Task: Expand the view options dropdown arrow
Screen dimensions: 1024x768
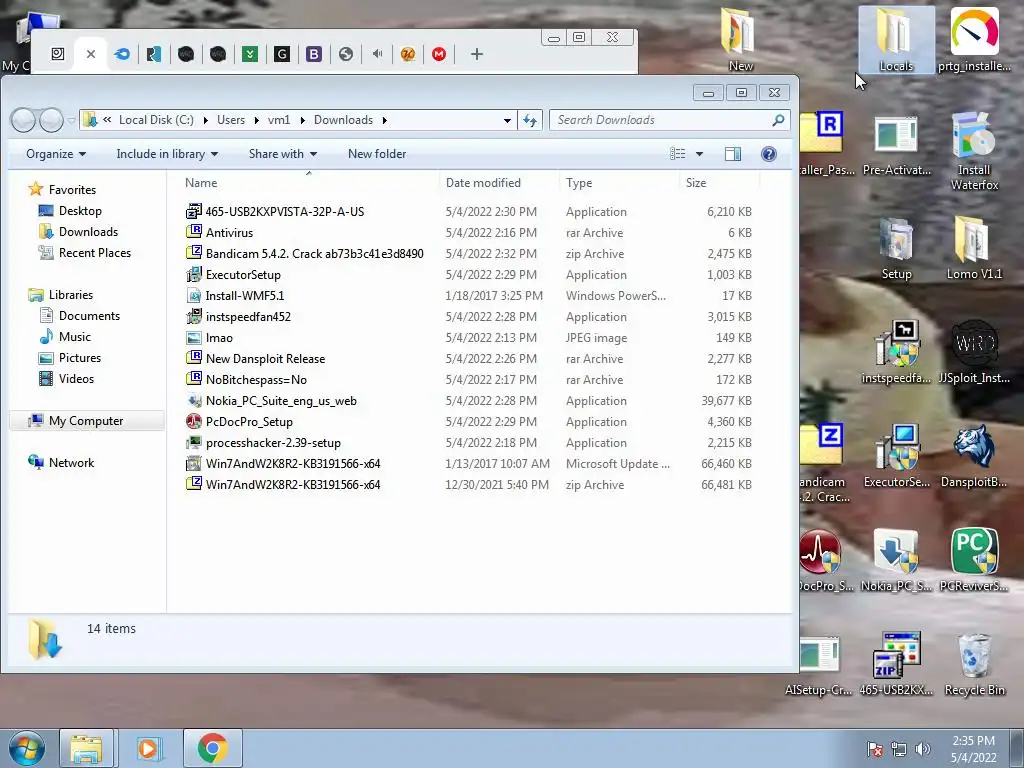Action: pos(699,154)
